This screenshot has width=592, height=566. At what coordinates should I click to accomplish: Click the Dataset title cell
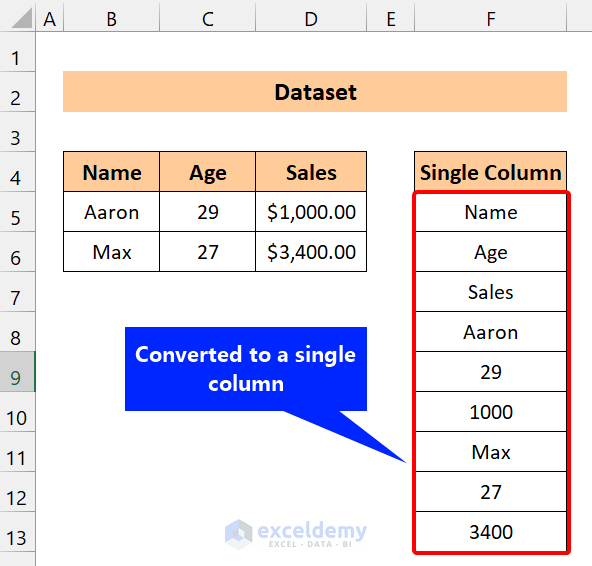(x=315, y=92)
